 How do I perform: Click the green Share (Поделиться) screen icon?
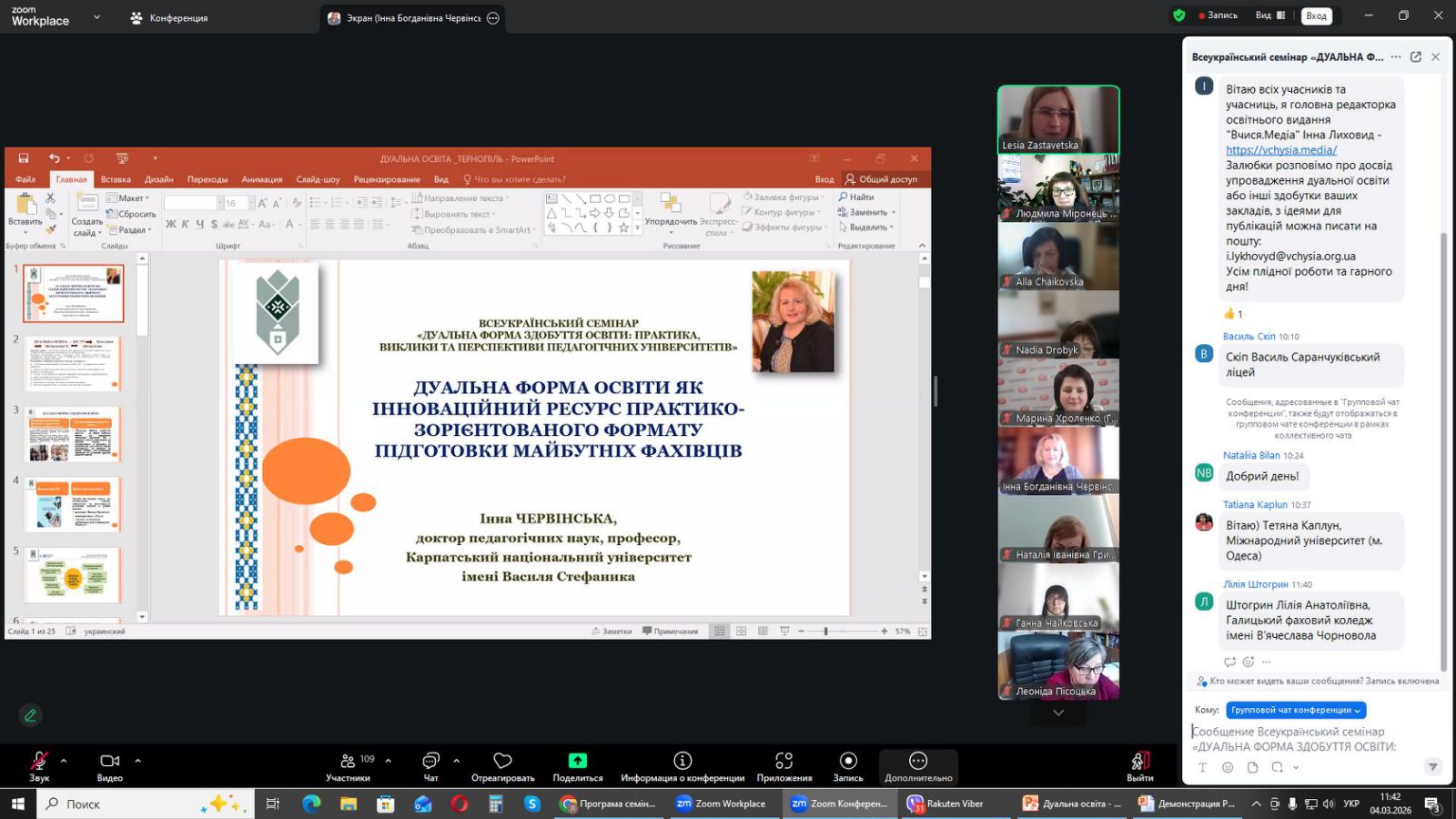(x=577, y=761)
